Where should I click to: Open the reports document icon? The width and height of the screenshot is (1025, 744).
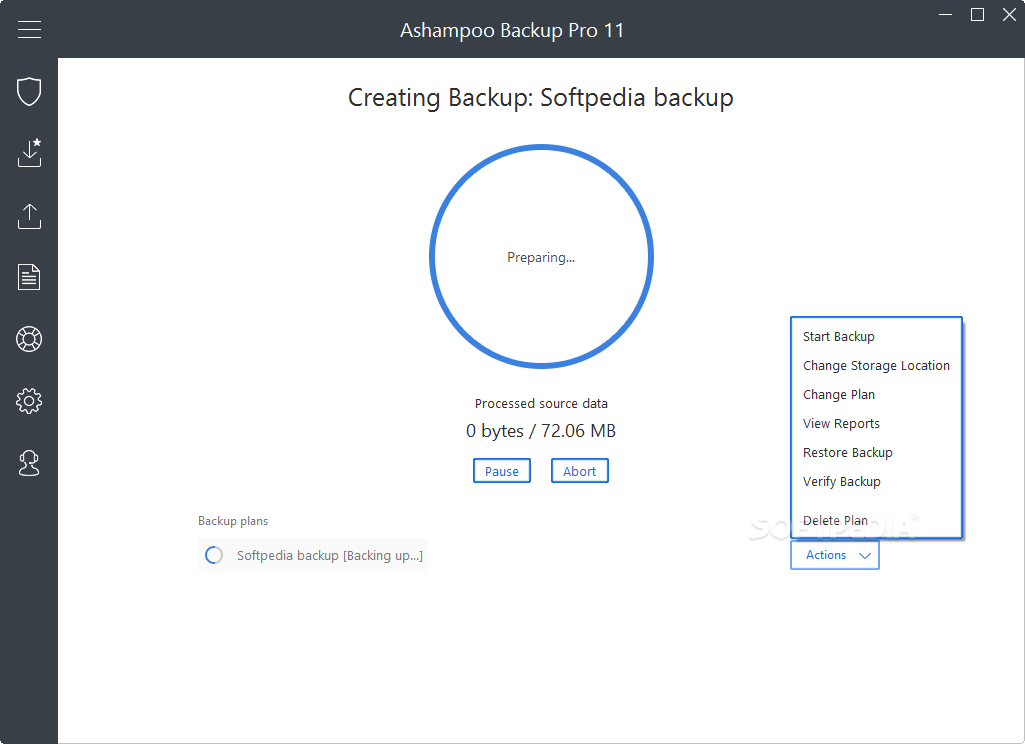click(x=29, y=277)
